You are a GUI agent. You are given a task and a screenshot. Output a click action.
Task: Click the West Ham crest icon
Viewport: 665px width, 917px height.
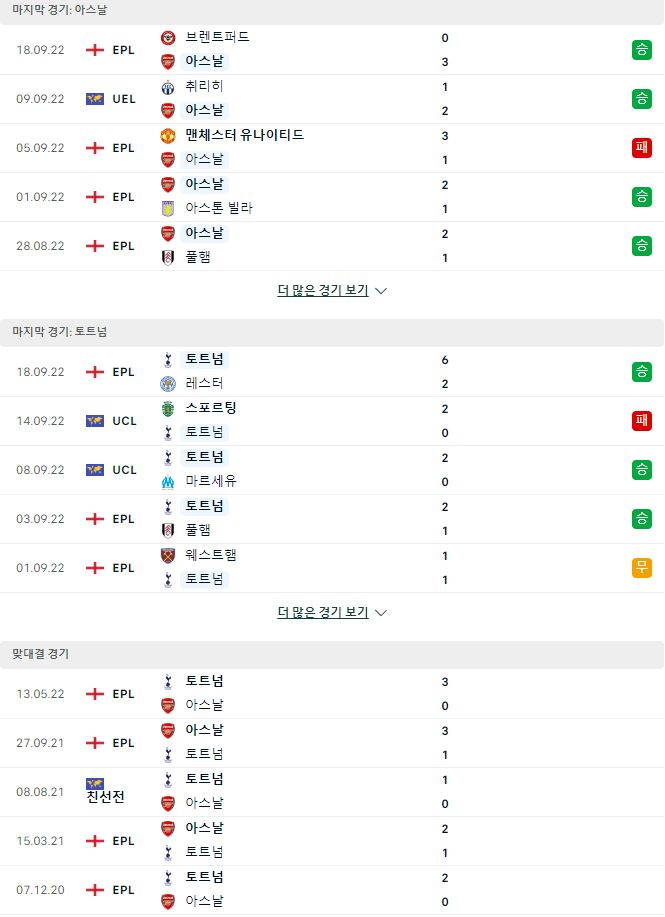point(168,556)
